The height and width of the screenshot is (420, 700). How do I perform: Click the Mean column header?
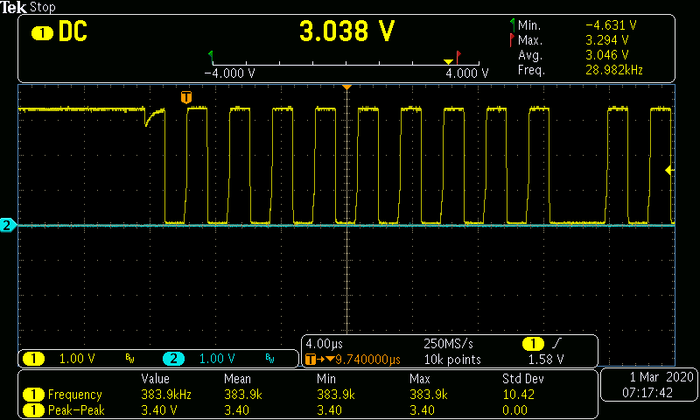pos(237,379)
